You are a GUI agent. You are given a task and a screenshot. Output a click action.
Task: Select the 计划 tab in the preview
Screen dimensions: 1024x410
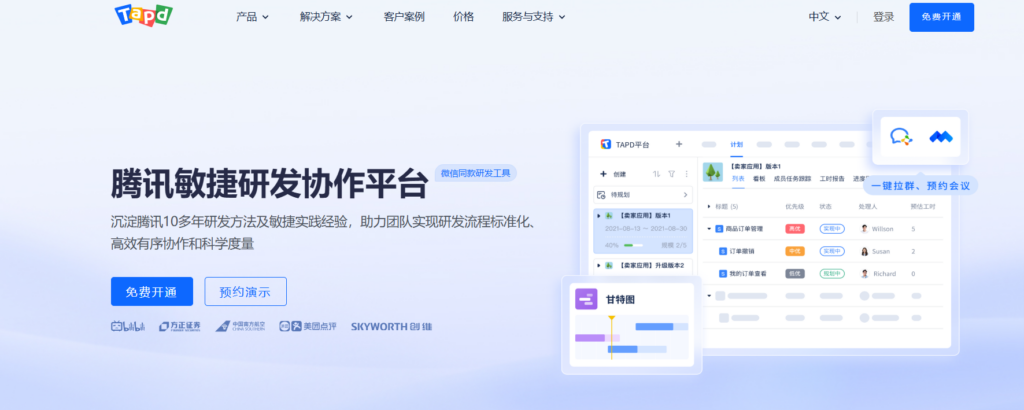[x=737, y=144]
